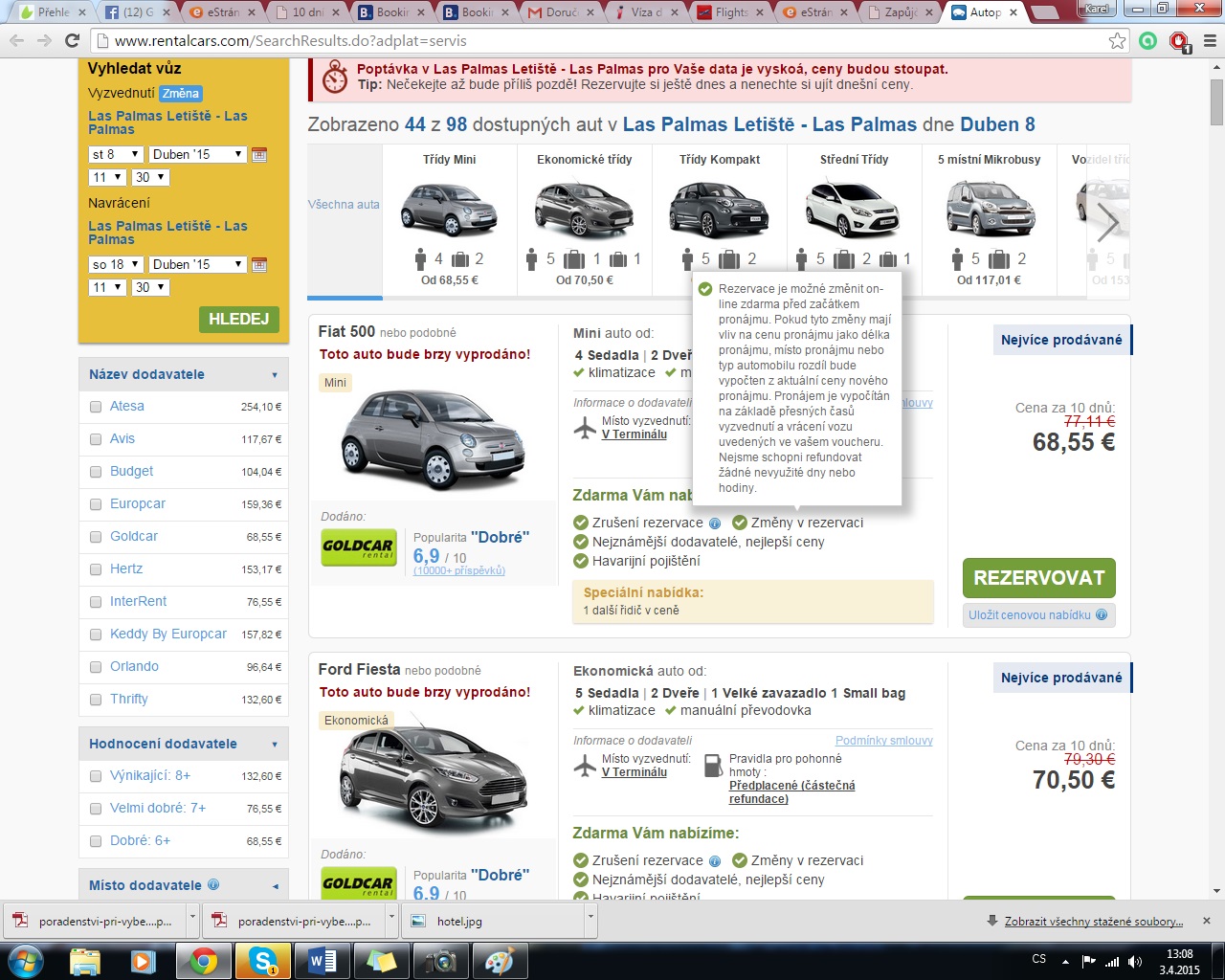1225x980 pixels.
Task: Select Ekonomické třídy car class tab
Action: tap(585, 220)
